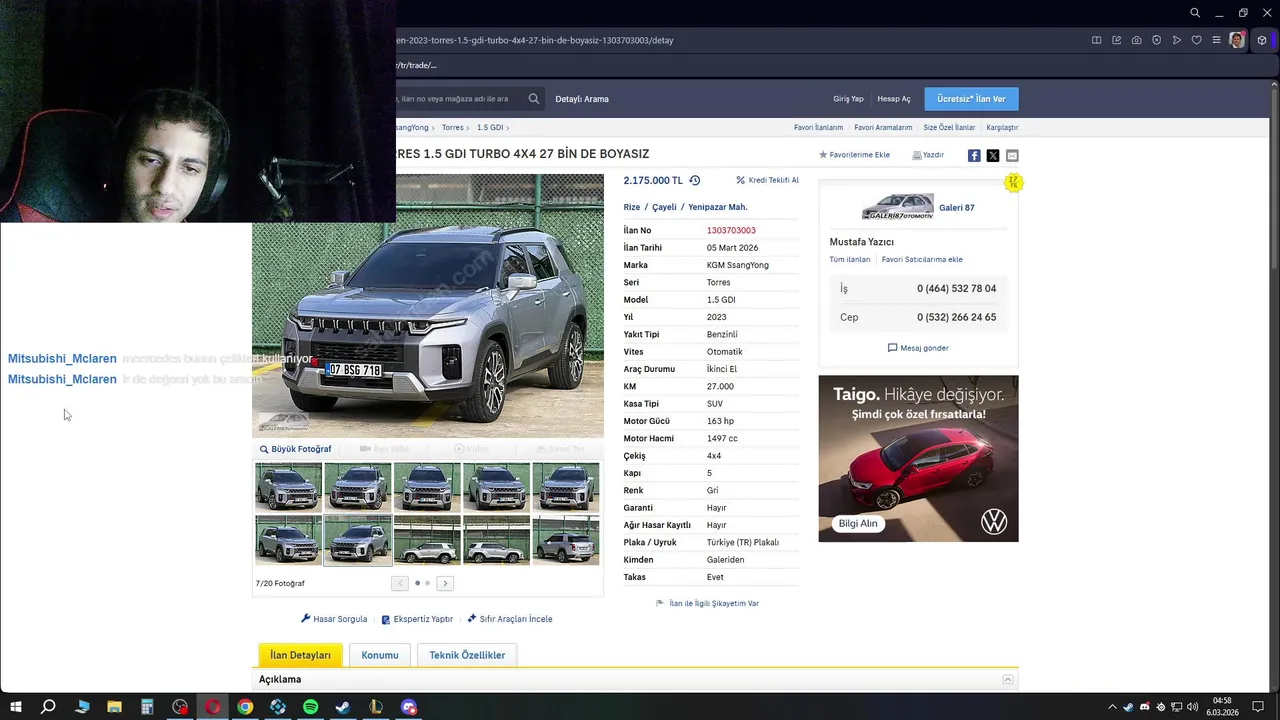Open File Explorer from the taskbar
The width and height of the screenshot is (1280, 720).
(114, 707)
